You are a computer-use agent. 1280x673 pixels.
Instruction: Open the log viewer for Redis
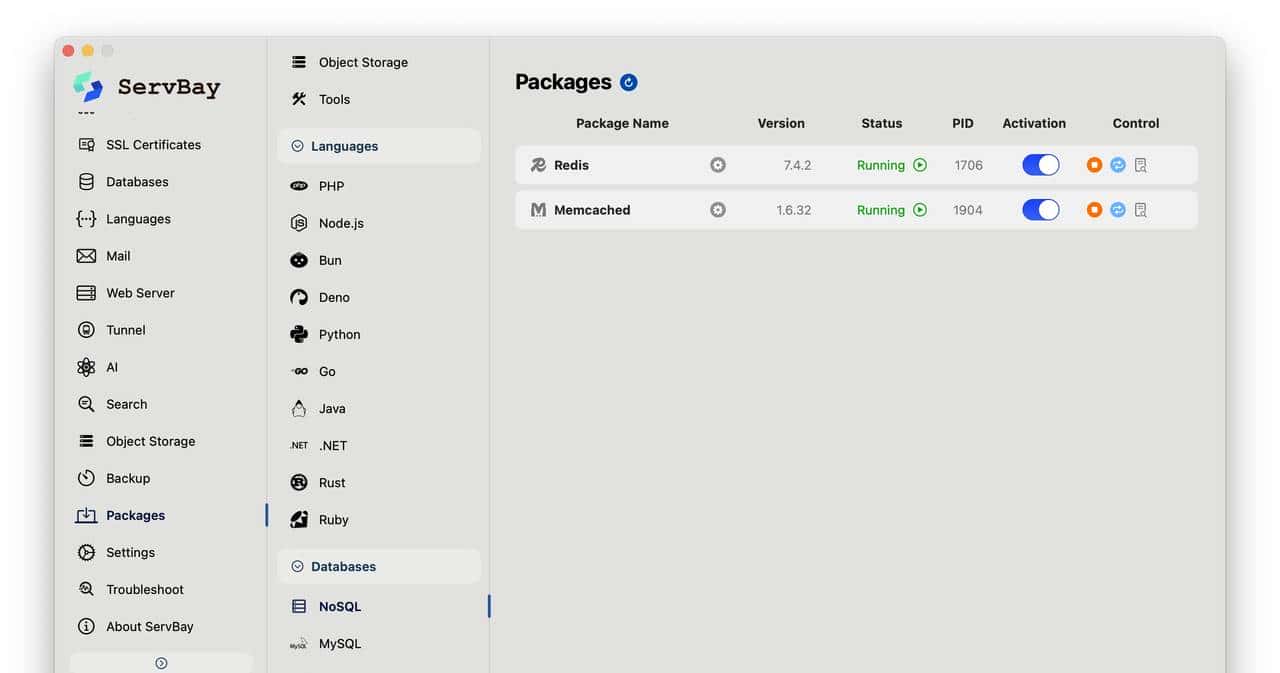click(x=1141, y=165)
